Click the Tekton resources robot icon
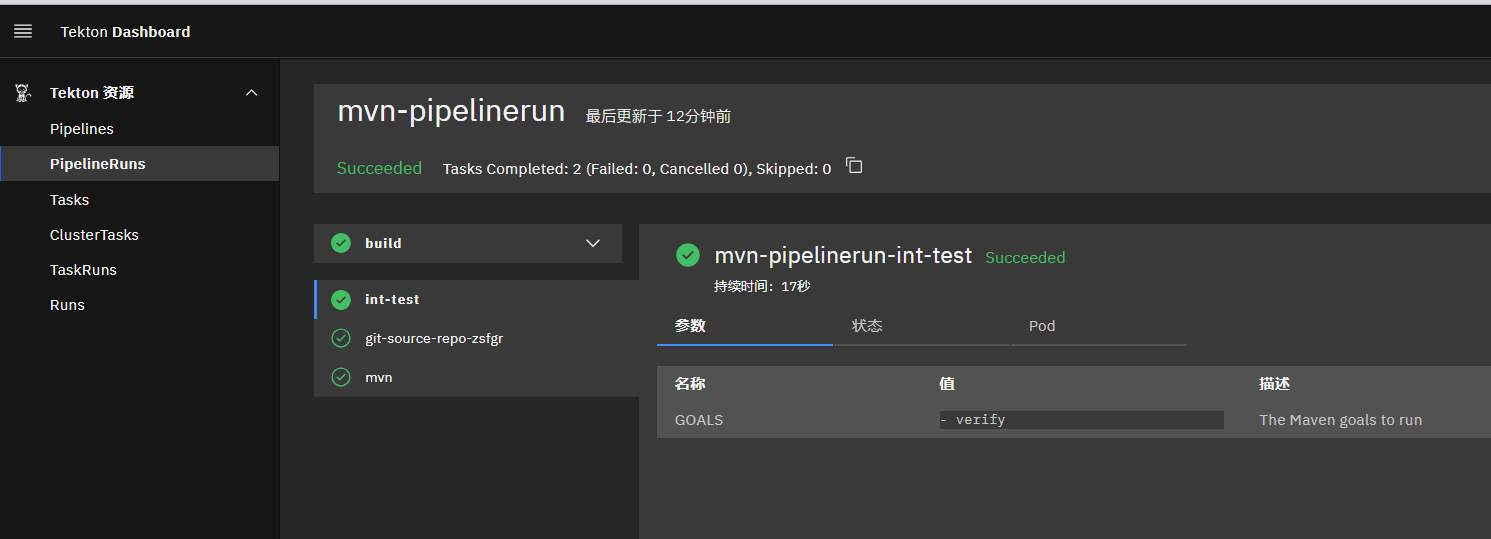 [x=23, y=93]
